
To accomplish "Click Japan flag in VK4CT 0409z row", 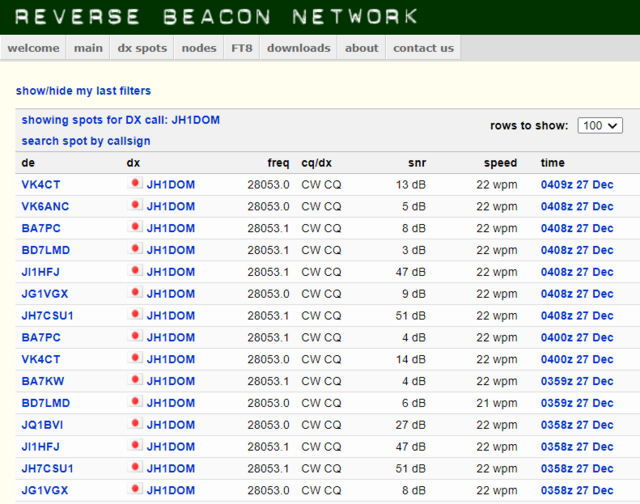I will (x=134, y=183).
